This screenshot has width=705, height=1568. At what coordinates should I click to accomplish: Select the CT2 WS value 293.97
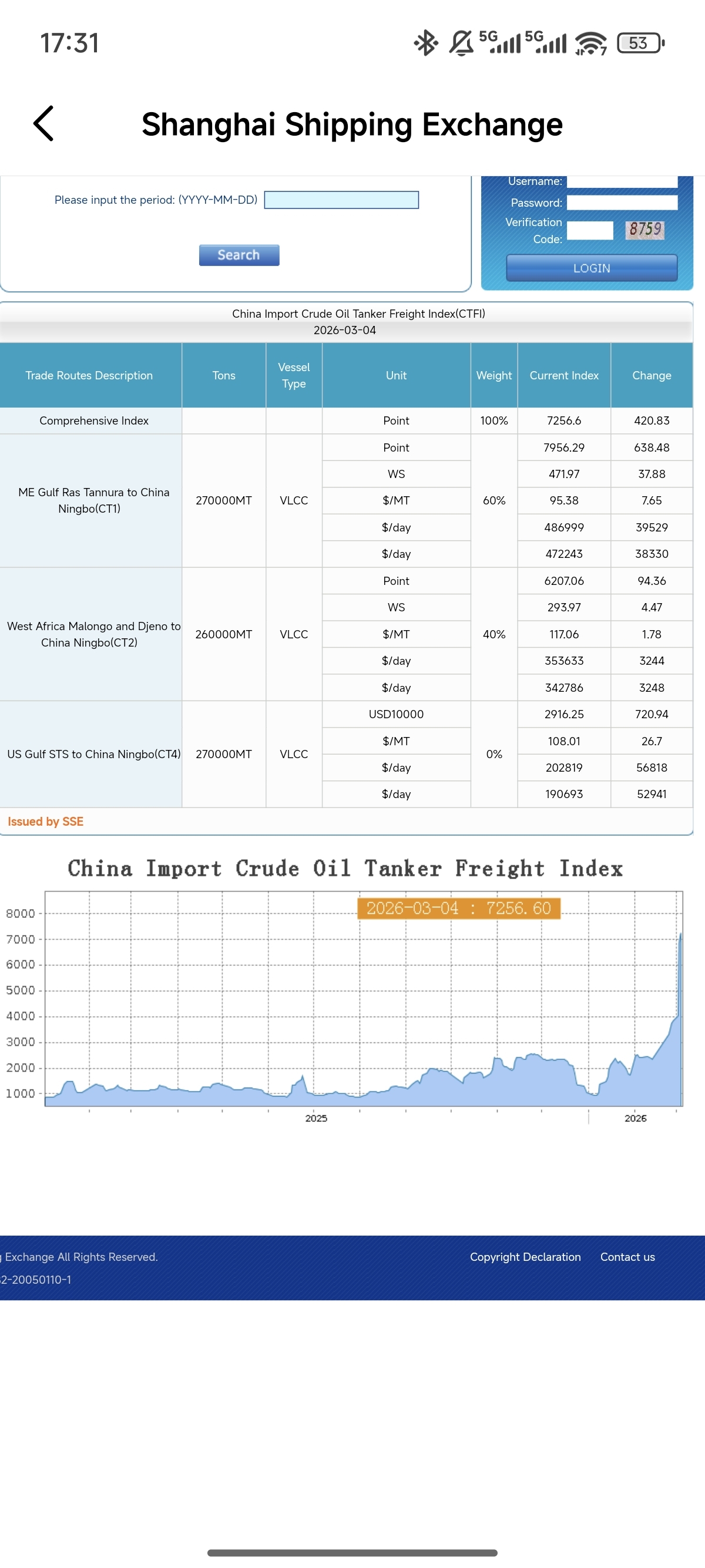click(565, 607)
